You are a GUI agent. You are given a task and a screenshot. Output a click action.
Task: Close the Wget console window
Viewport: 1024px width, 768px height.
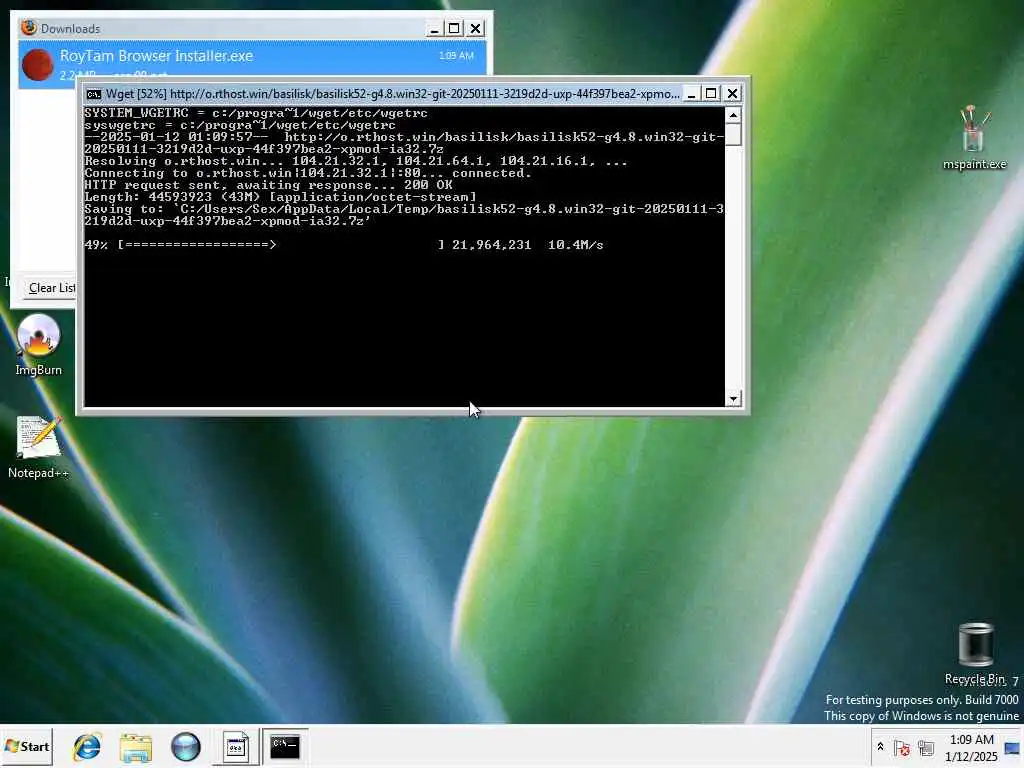tap(732, 94)
